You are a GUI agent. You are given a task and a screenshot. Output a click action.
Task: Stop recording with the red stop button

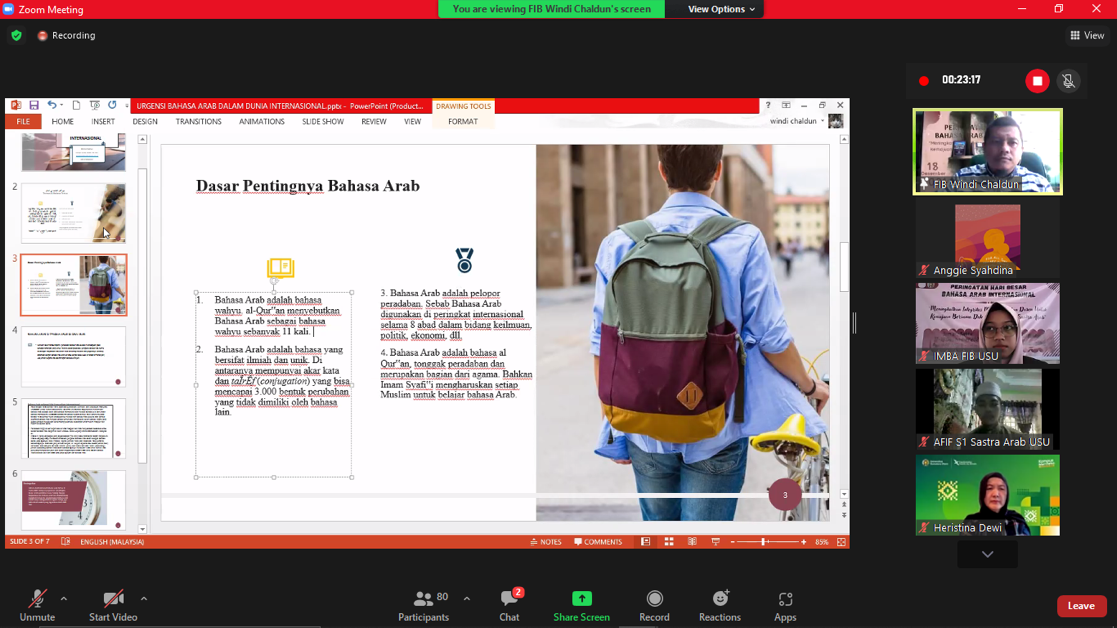pos(1037,81)
